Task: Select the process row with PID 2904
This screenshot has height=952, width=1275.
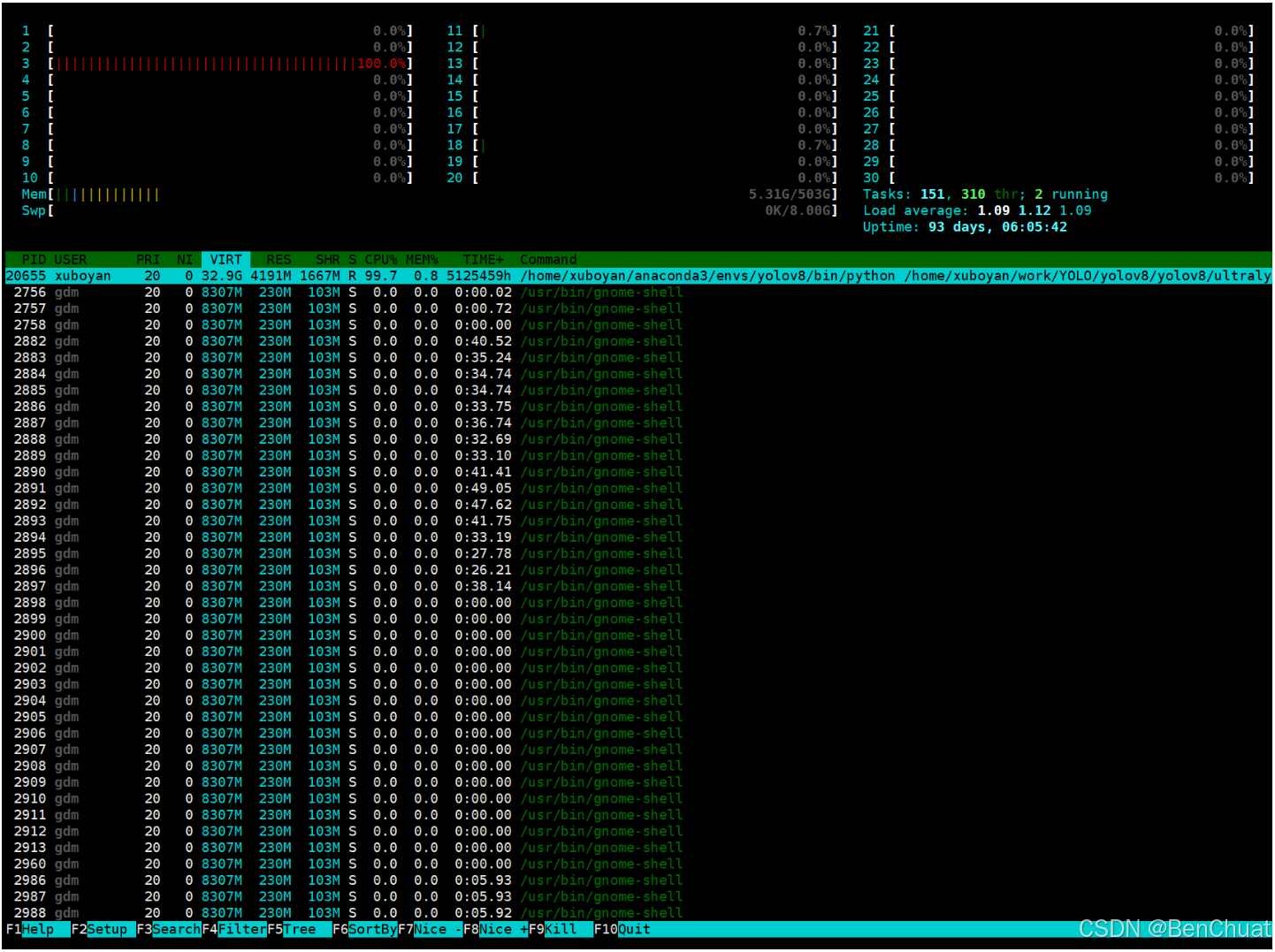Action: [x=637, y=700]
